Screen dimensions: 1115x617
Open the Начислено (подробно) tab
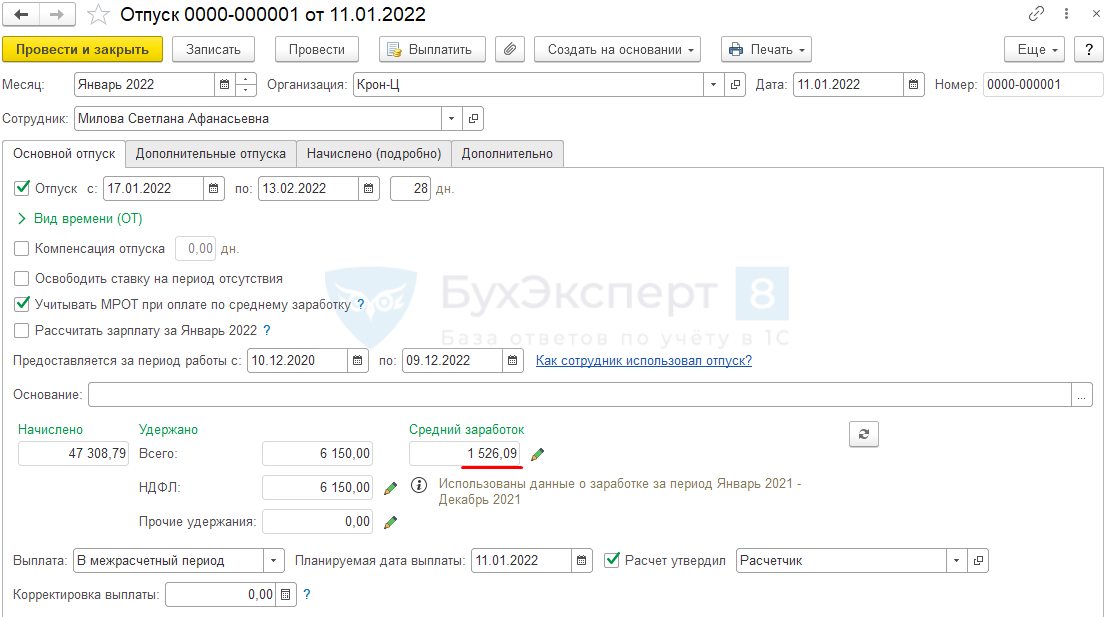373,153
